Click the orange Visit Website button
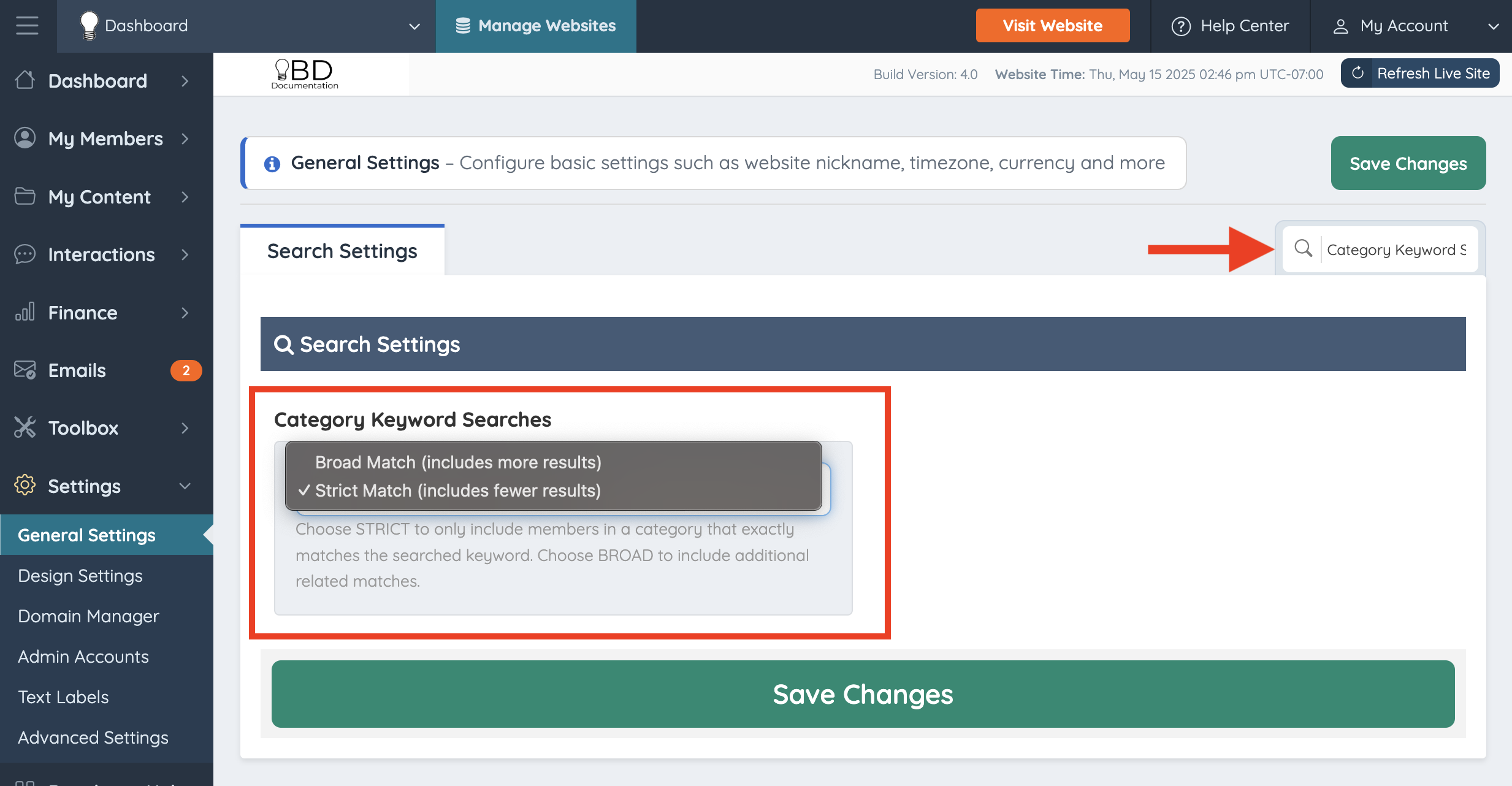 pos(1052,26)
